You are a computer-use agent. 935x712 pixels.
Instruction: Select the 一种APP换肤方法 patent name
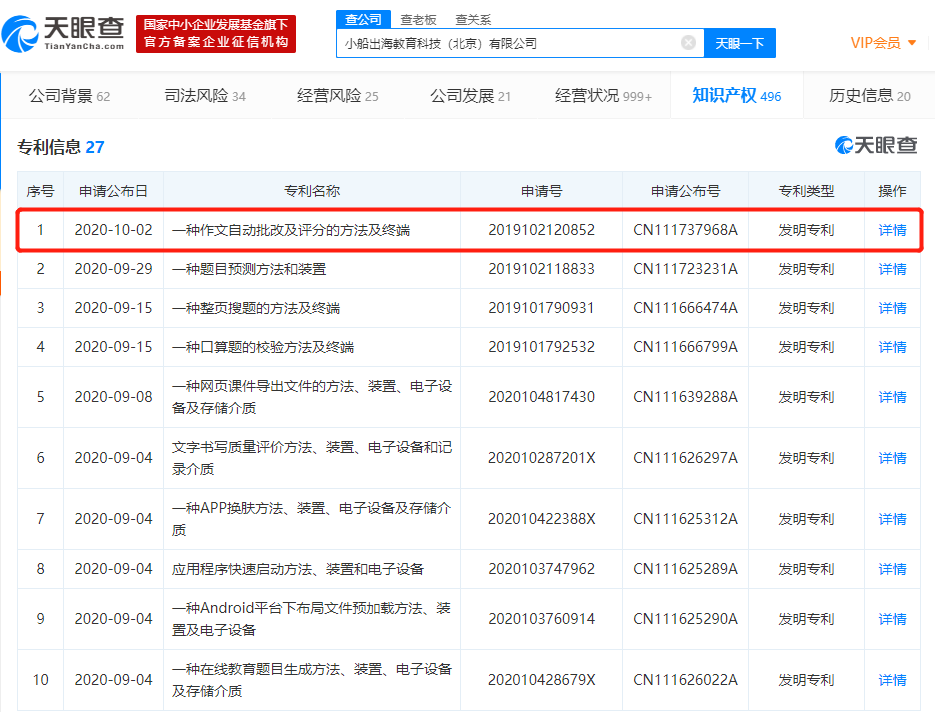312,519
